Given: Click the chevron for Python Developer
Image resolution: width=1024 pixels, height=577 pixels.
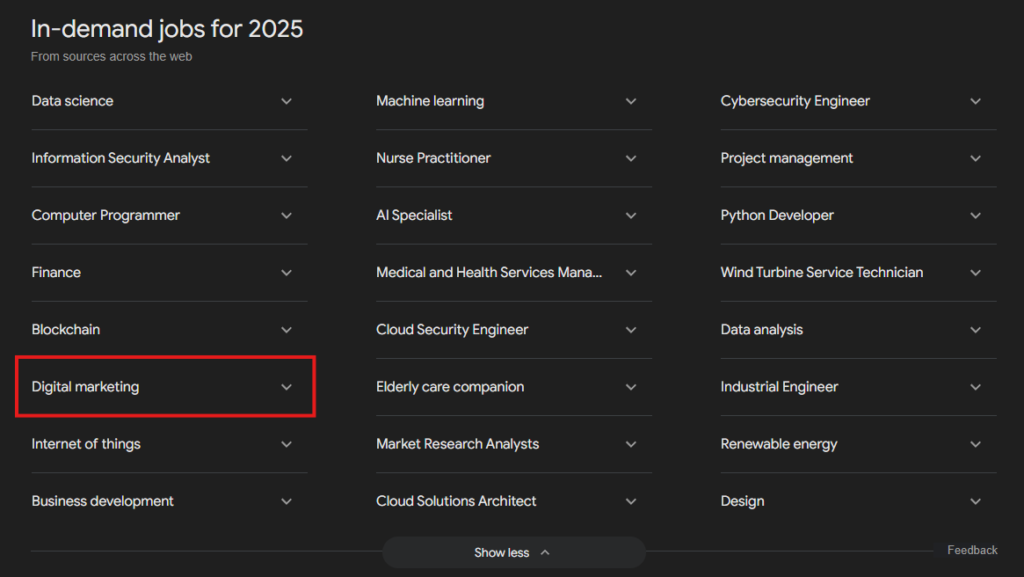Looking at the screenshot, I should (x=975, y=215).
